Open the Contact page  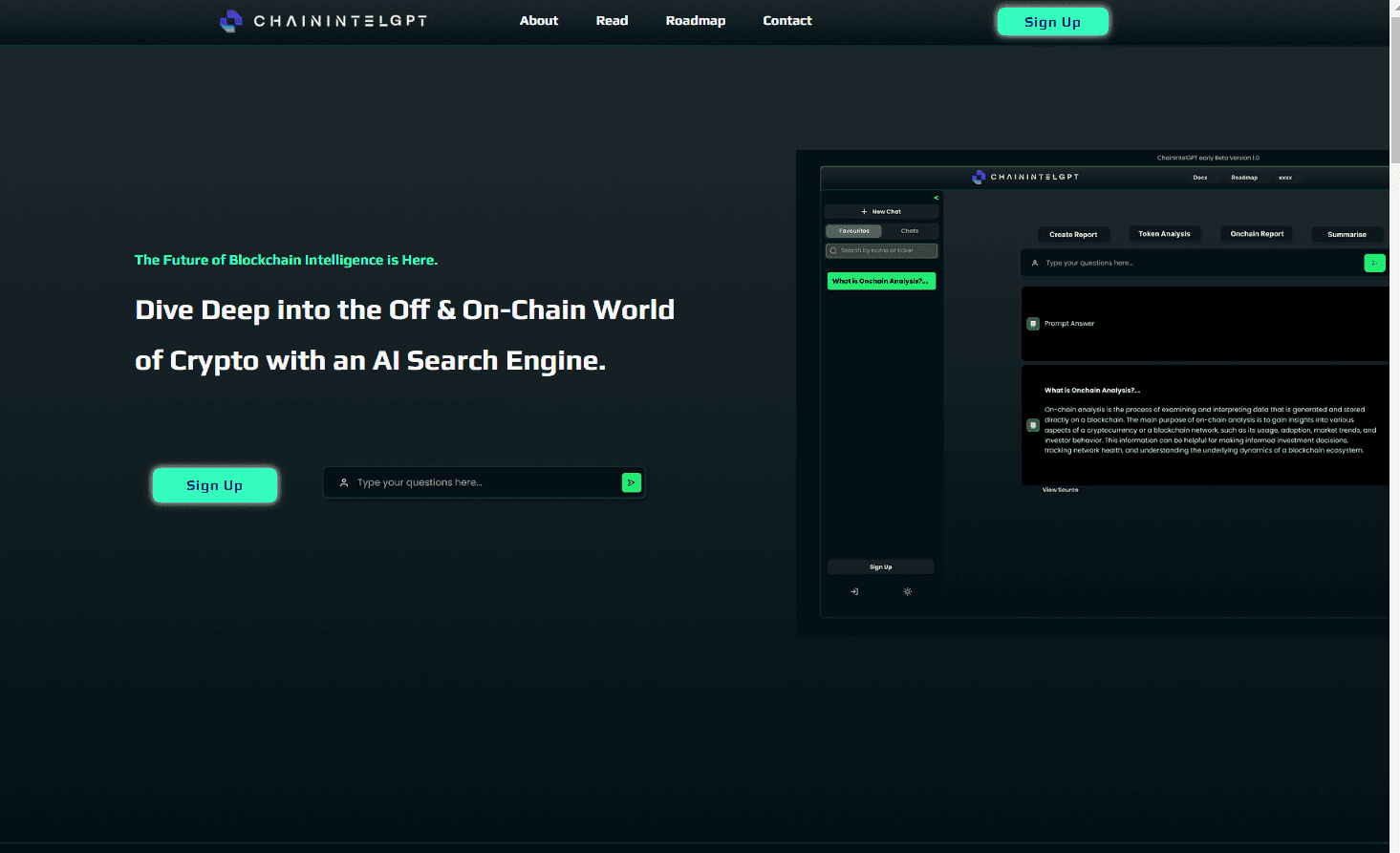(x=787, y=21)
